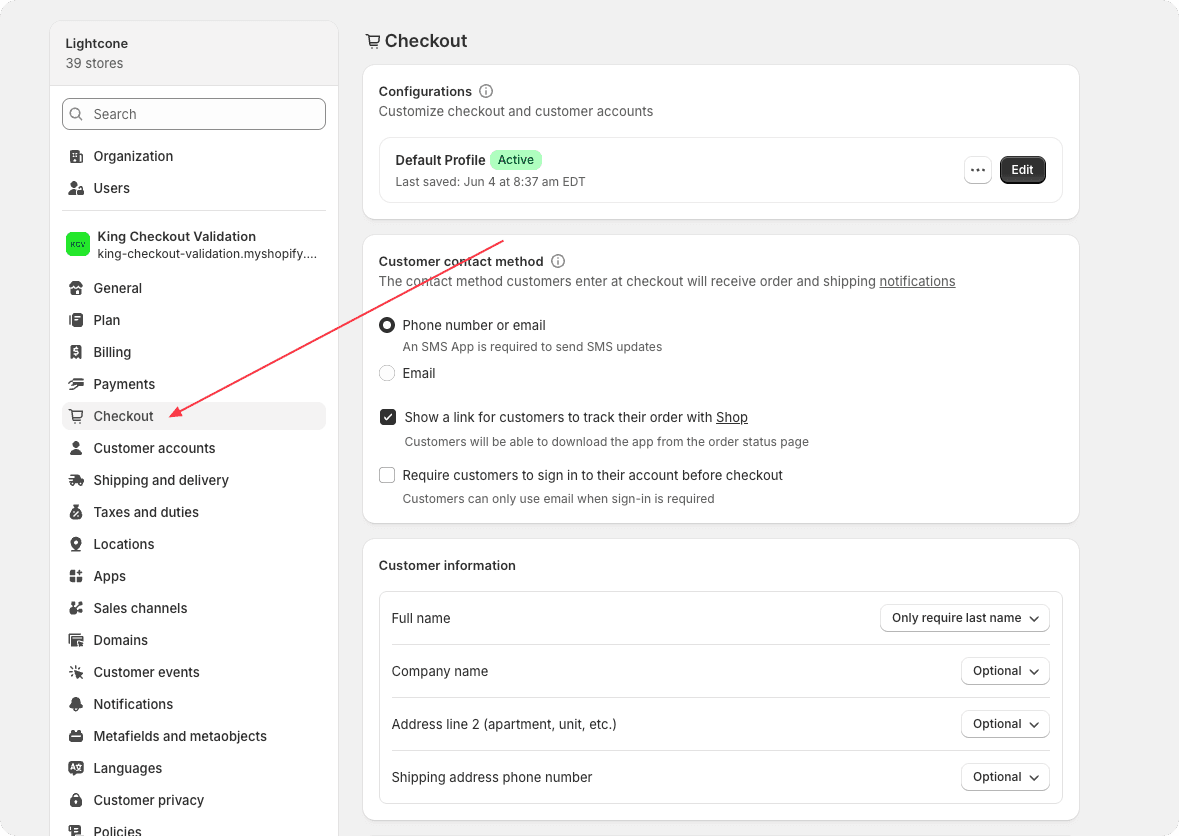Navigate to Customer accounts settings
The width and height of the screenshot is (1179, 836).
coord(194,448)
